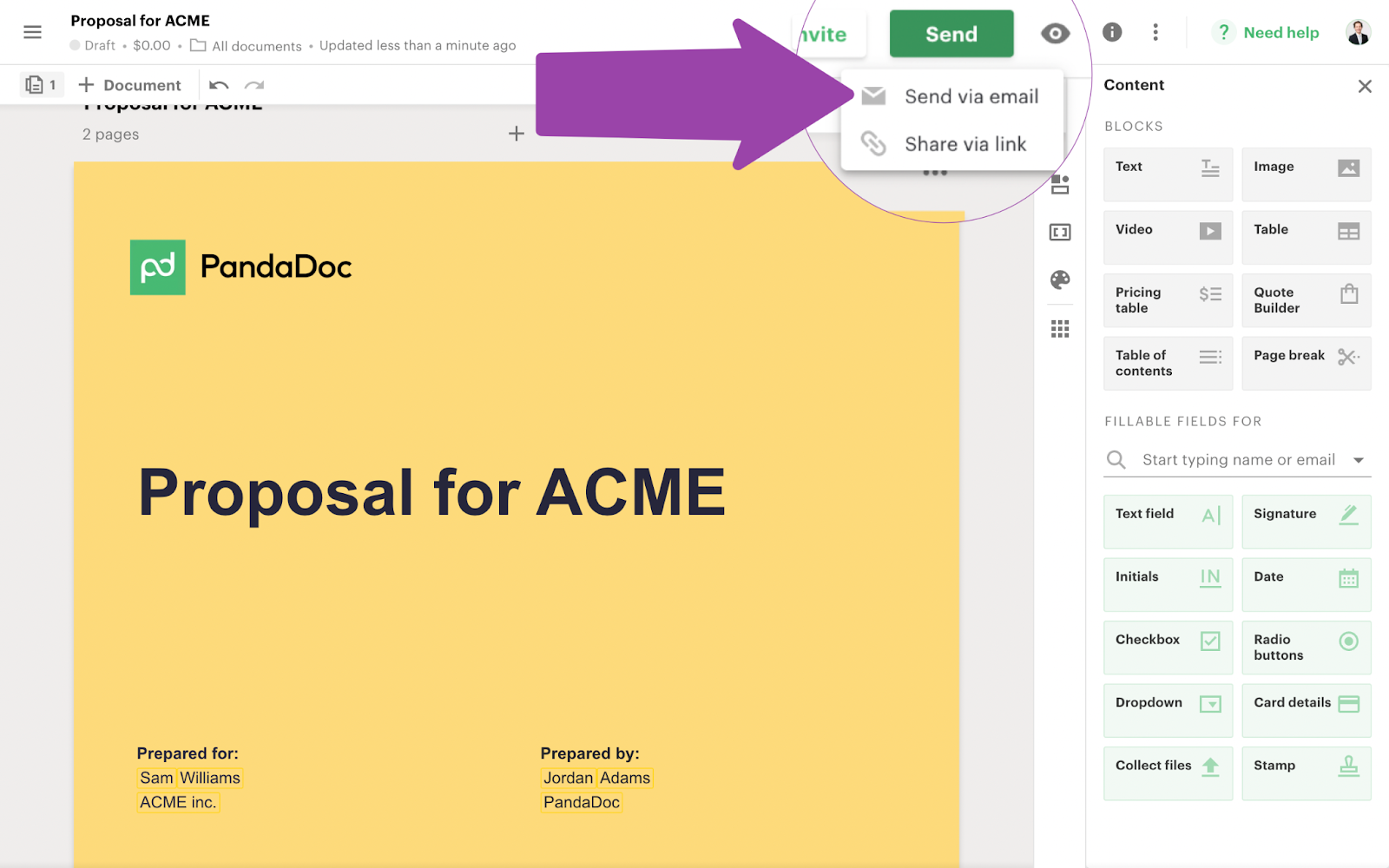
Task: Click the recipient name or email field
Action: pos(1238,460)
